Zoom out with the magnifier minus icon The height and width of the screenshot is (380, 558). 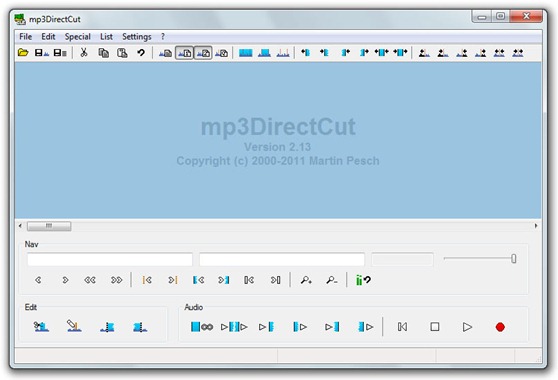(332, 280)
